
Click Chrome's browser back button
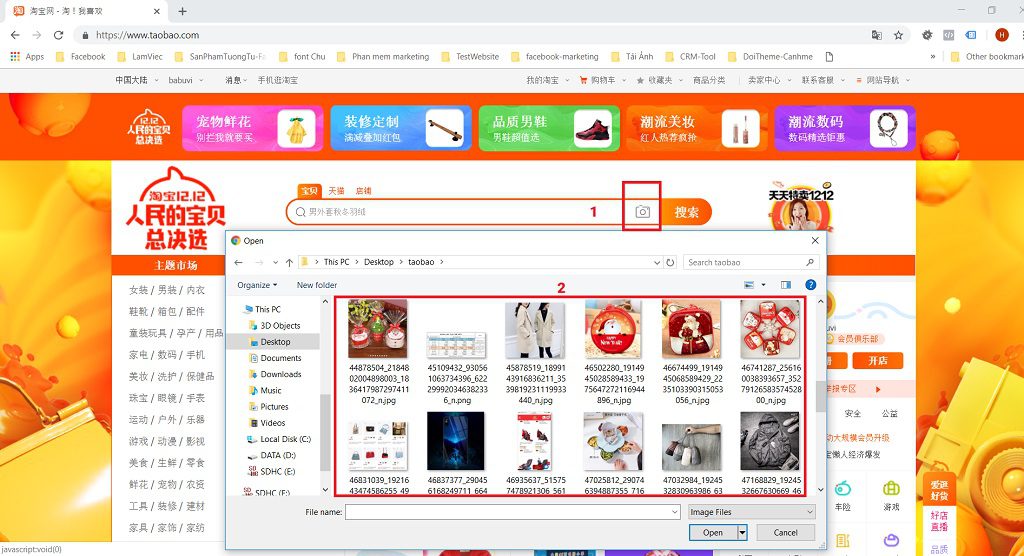pyautogui.click(x=15, y=35)
